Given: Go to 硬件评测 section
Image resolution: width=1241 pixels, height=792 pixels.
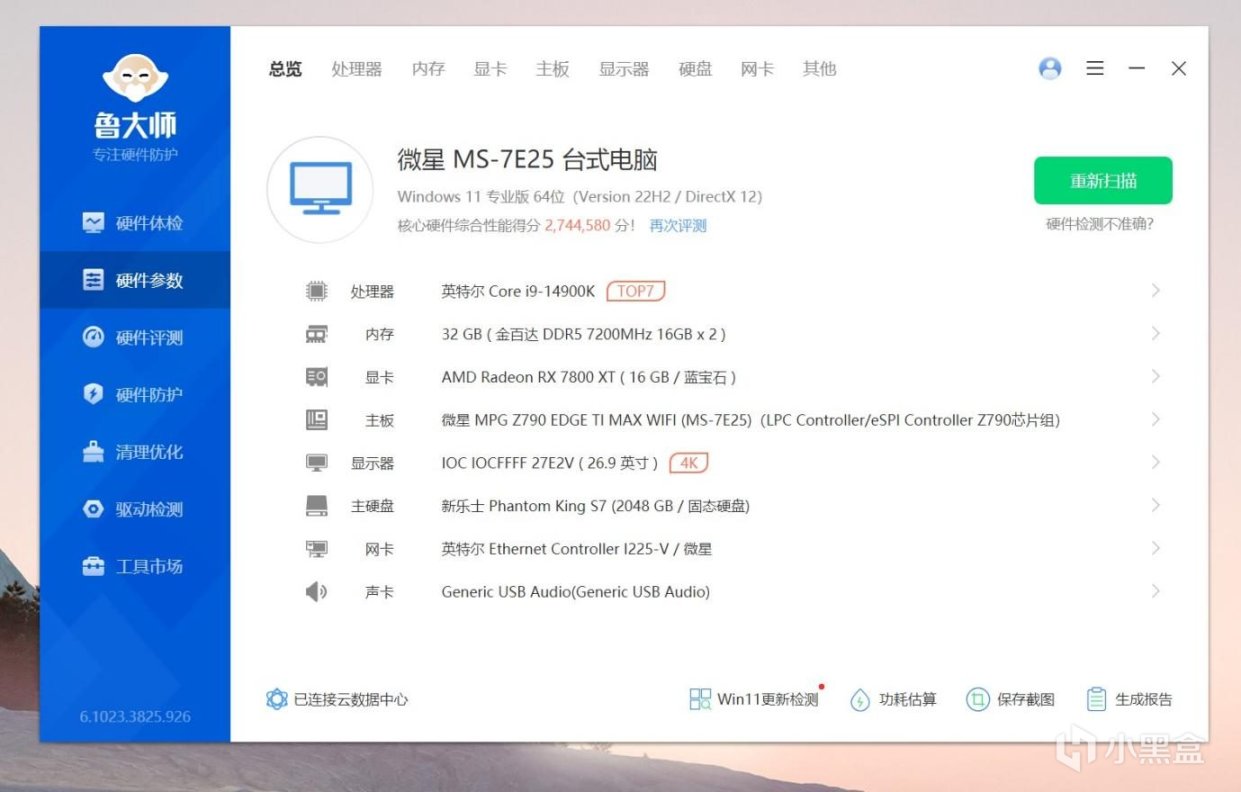Looking at the screenshot, I should tap(134, 337).
